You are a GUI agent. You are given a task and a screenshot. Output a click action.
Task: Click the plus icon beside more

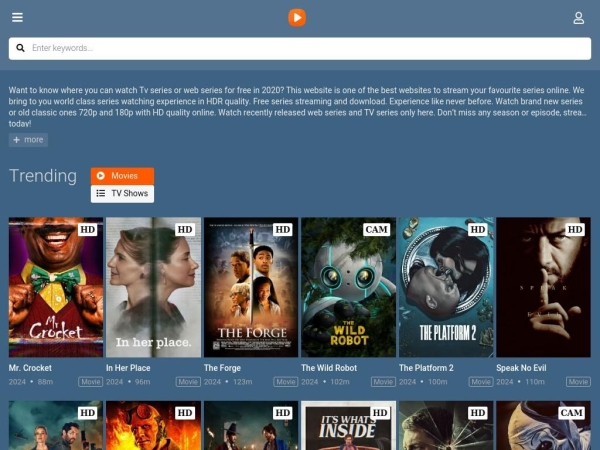click(16, 140)
